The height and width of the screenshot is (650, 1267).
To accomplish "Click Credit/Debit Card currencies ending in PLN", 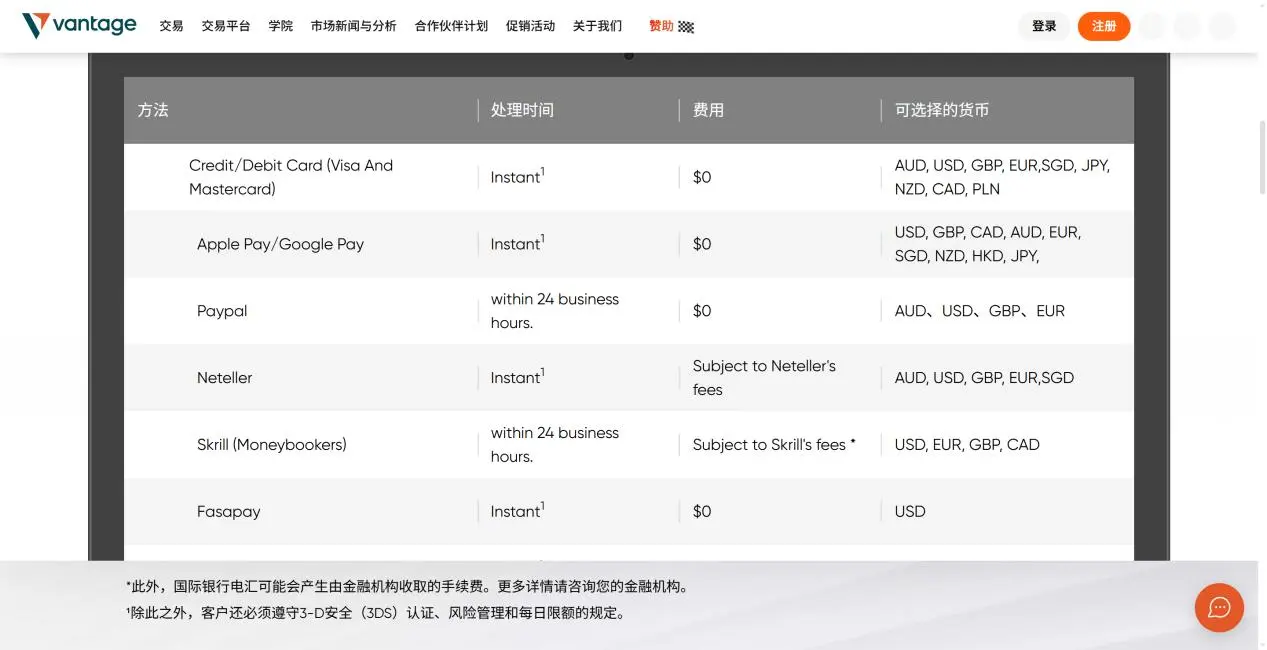I will (1002, 177).
